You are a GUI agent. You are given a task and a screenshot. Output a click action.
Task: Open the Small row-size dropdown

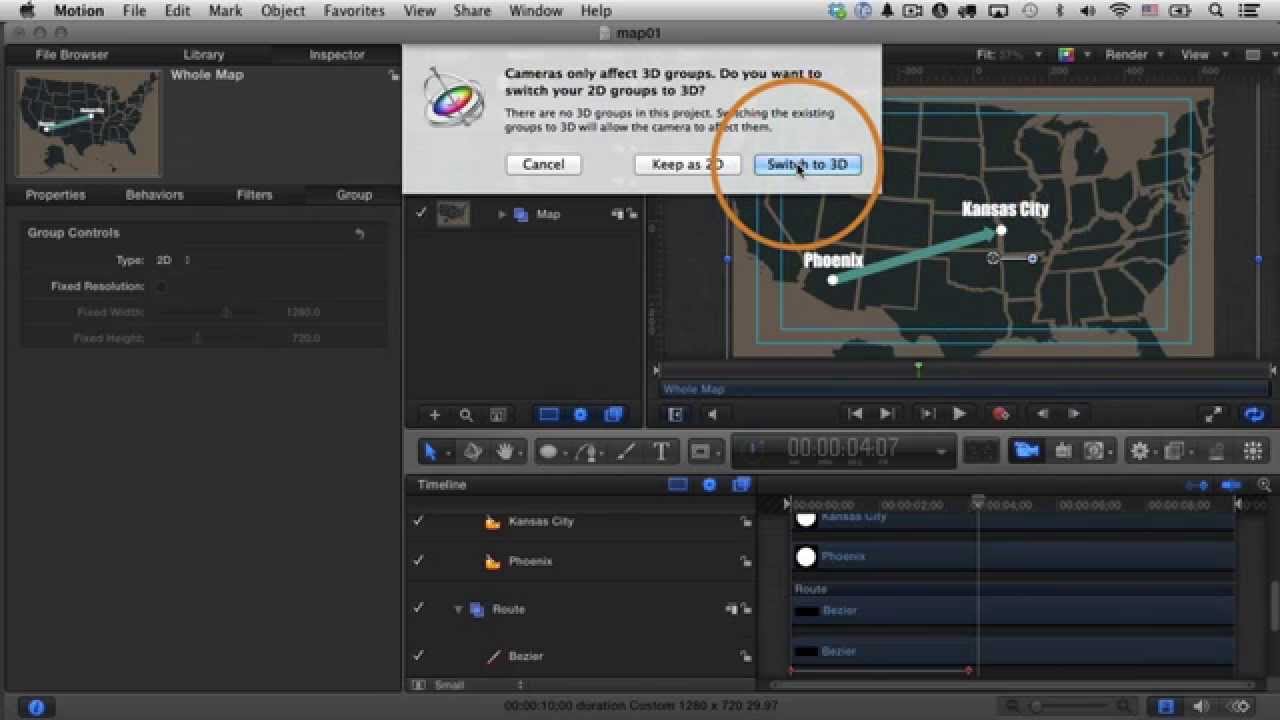(x=478, y=685)
